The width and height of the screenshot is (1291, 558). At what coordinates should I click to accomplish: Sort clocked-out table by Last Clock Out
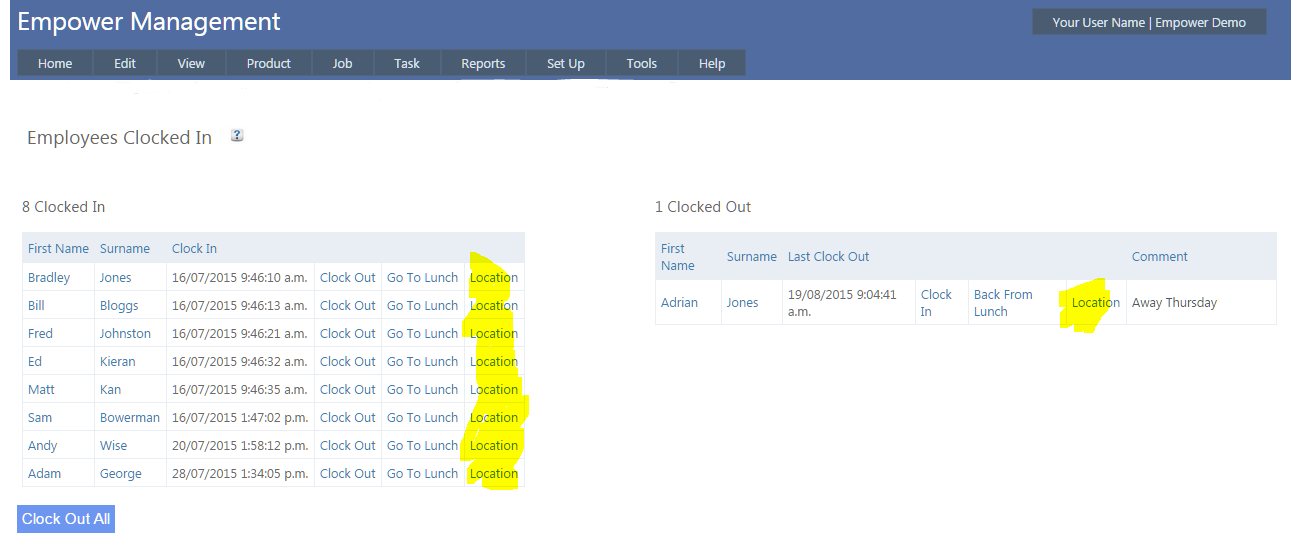828,257
